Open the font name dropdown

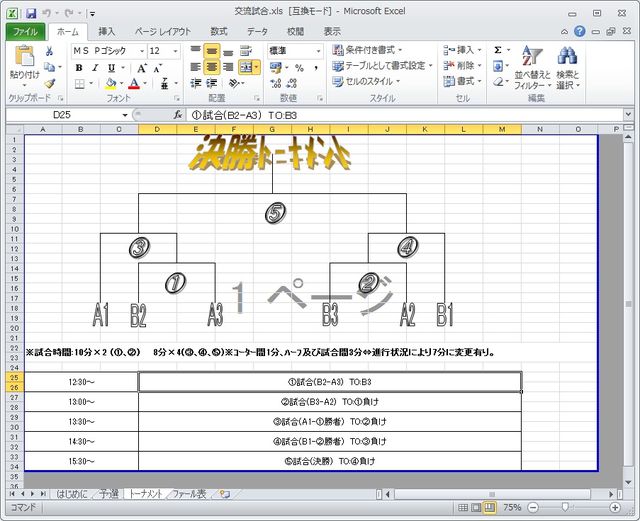(140, 51)
